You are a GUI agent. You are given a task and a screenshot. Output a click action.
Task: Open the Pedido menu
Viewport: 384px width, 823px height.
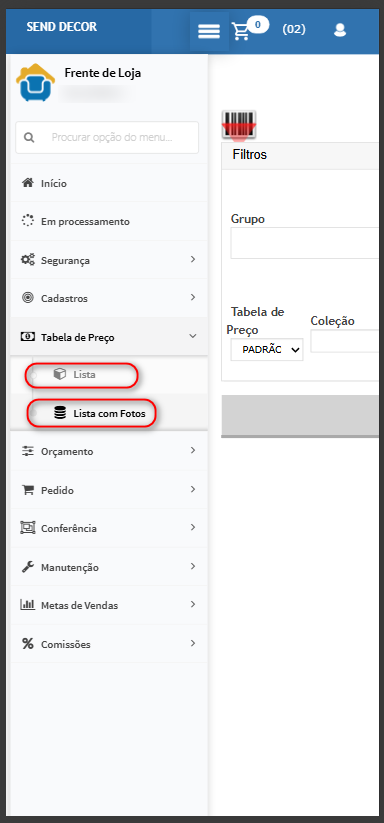[x=109, y=490]
